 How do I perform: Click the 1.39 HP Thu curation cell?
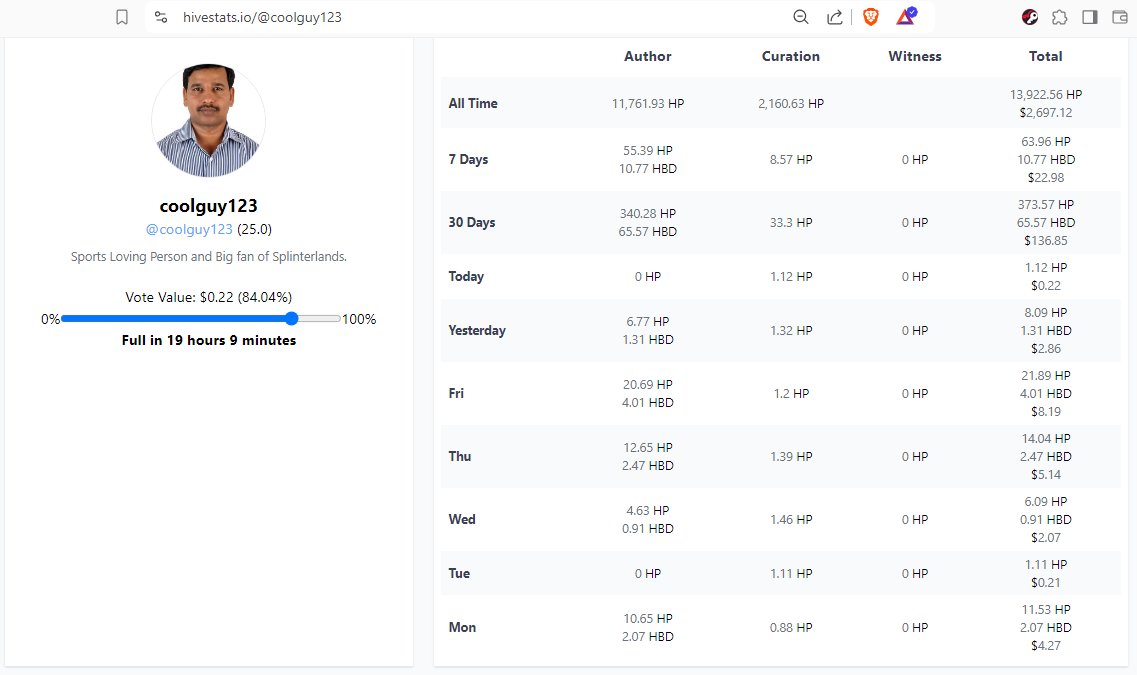[790, 457]
